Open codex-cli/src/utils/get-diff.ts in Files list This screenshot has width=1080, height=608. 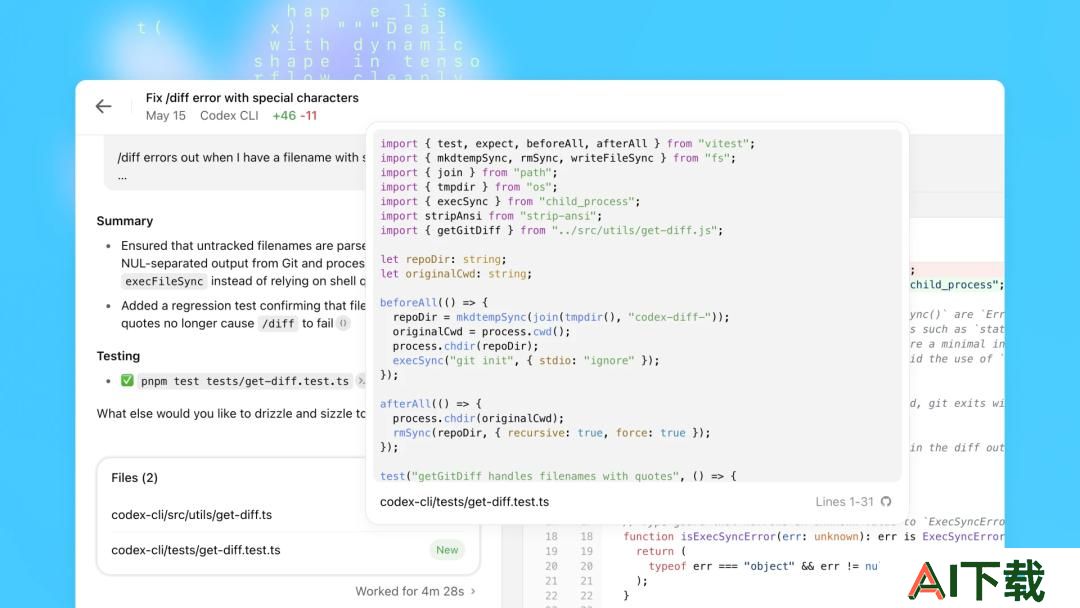tap(191, 514)
